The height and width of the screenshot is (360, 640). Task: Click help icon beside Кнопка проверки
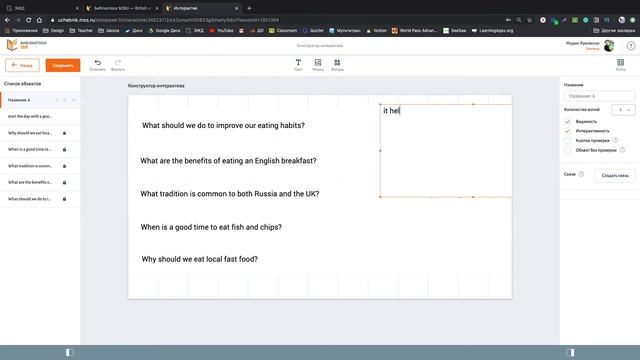[615, 140]
